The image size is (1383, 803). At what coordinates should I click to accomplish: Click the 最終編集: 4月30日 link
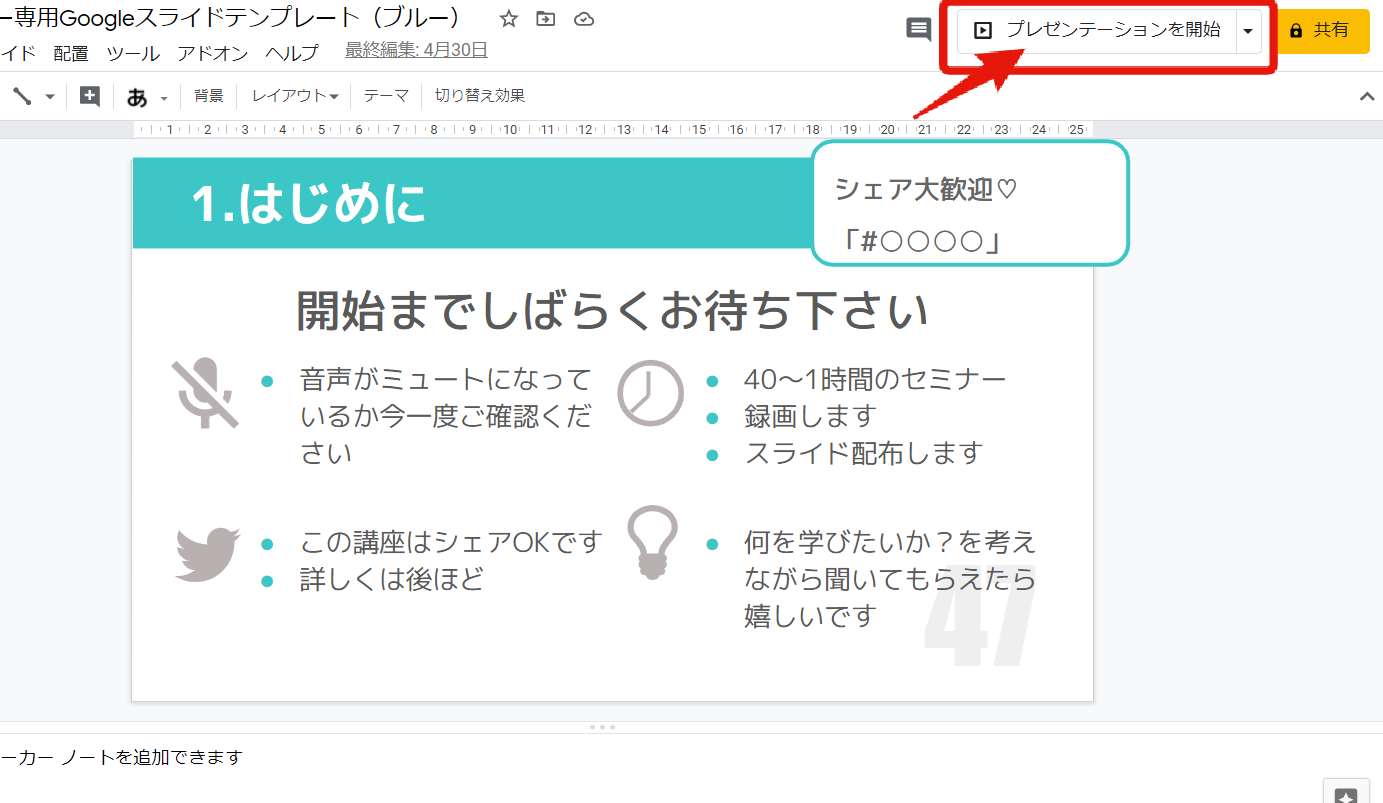click(417, 50)
